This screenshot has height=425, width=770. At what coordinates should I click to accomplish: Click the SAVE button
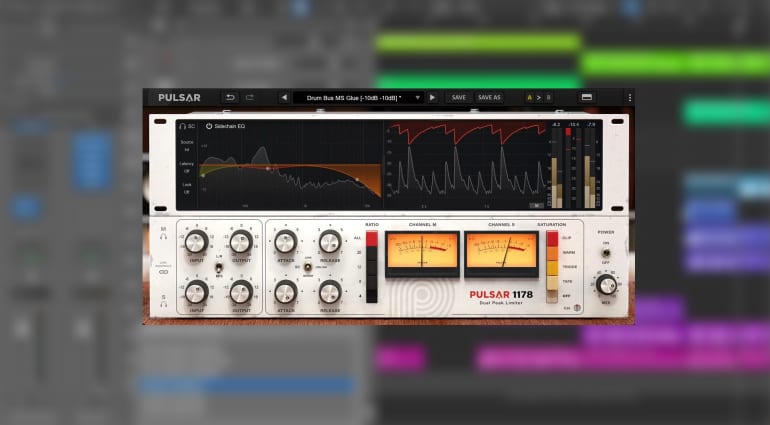click(458, 98)
